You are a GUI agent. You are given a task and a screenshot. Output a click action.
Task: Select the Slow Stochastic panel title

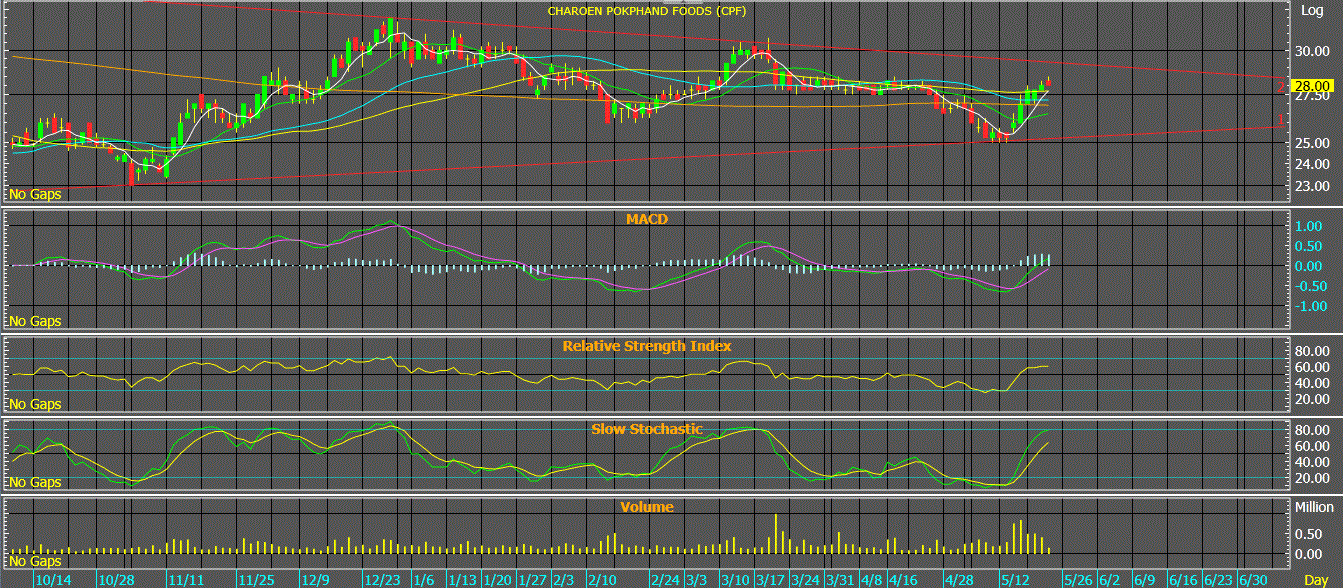click(646, 428)
